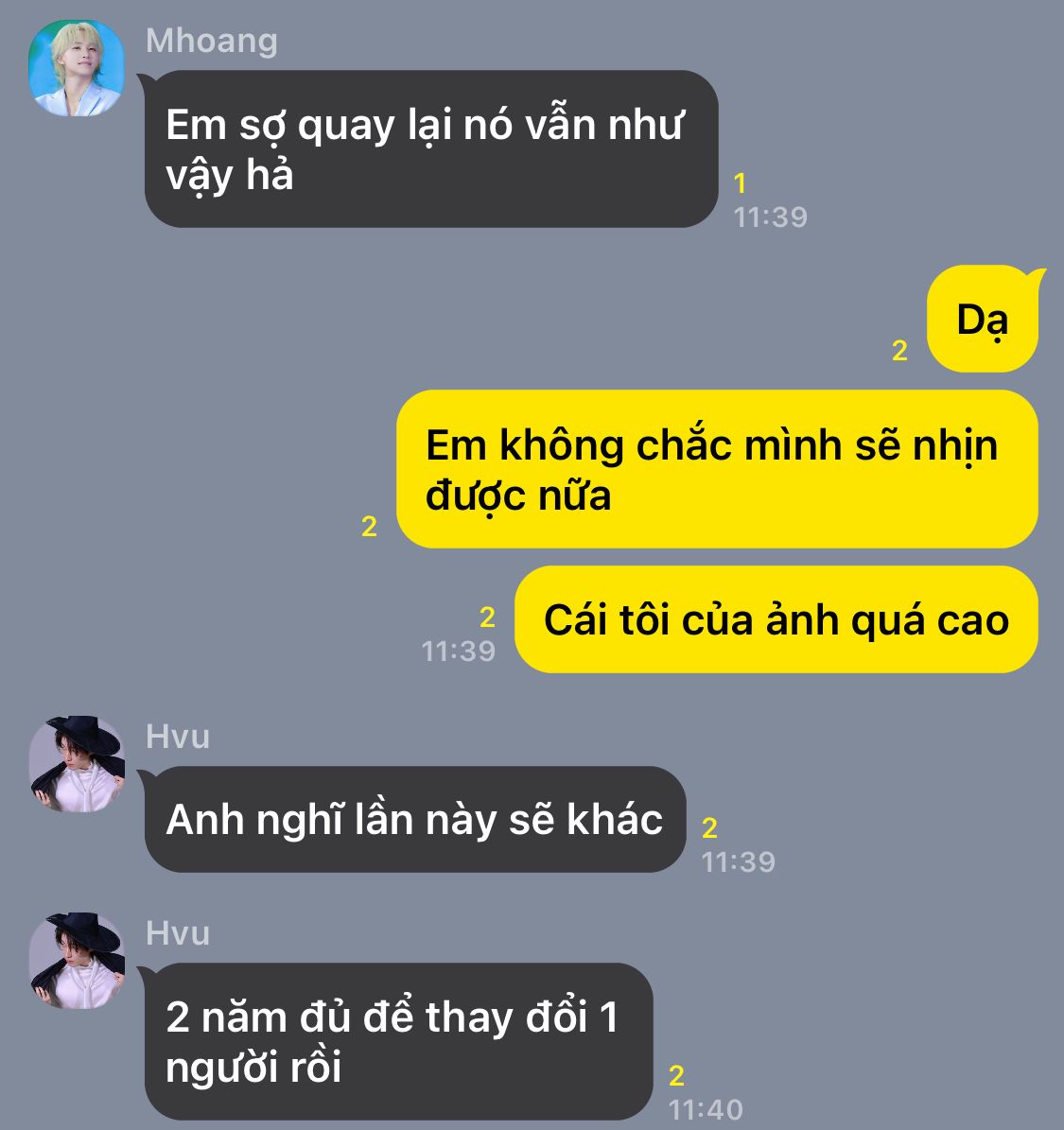Tap the 11:39 timestamp under Mhoang's message
The height and width of the screenshot is (1130, 1064).
coord(770,217)
